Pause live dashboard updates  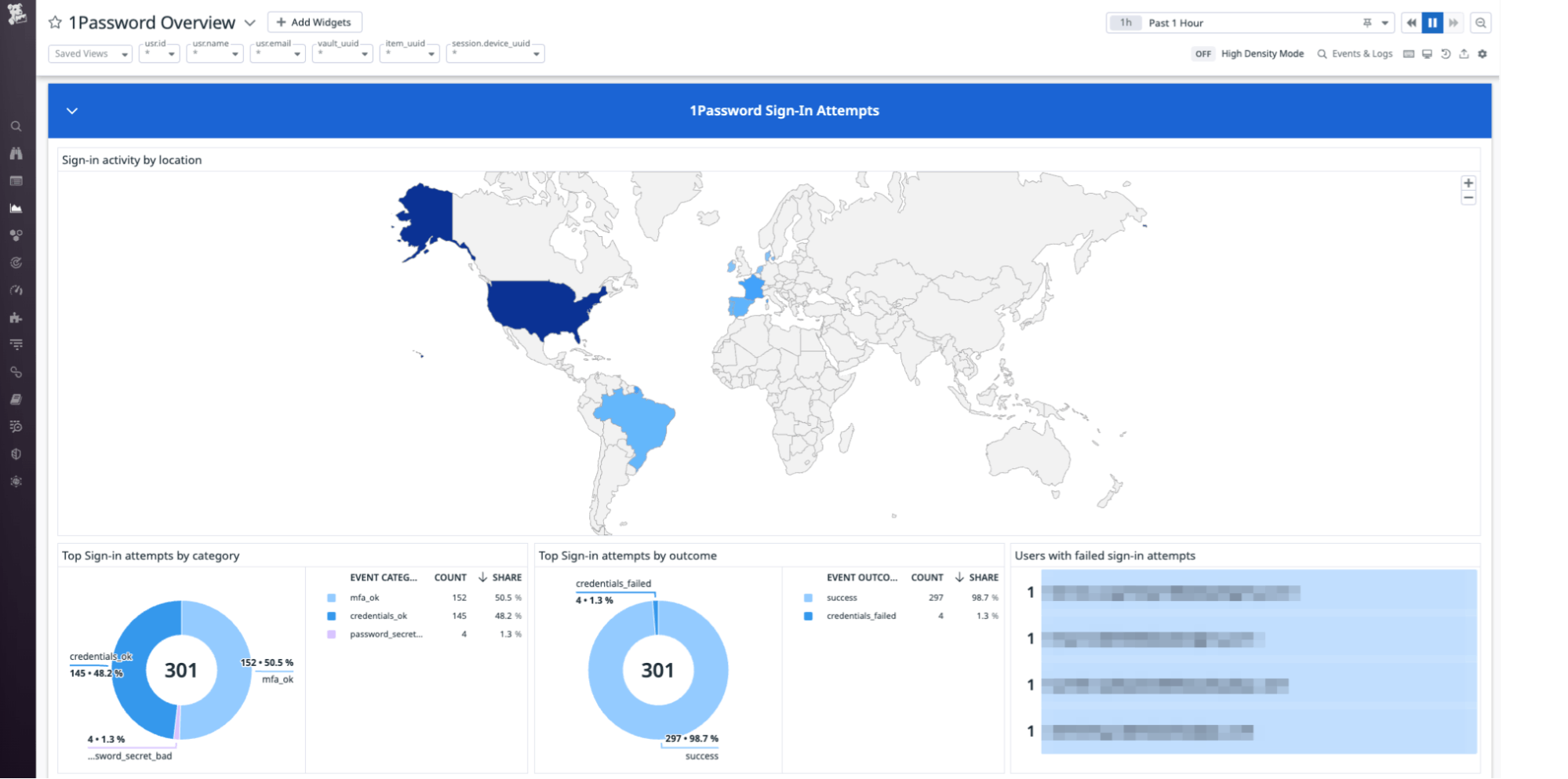point(1432,23)
